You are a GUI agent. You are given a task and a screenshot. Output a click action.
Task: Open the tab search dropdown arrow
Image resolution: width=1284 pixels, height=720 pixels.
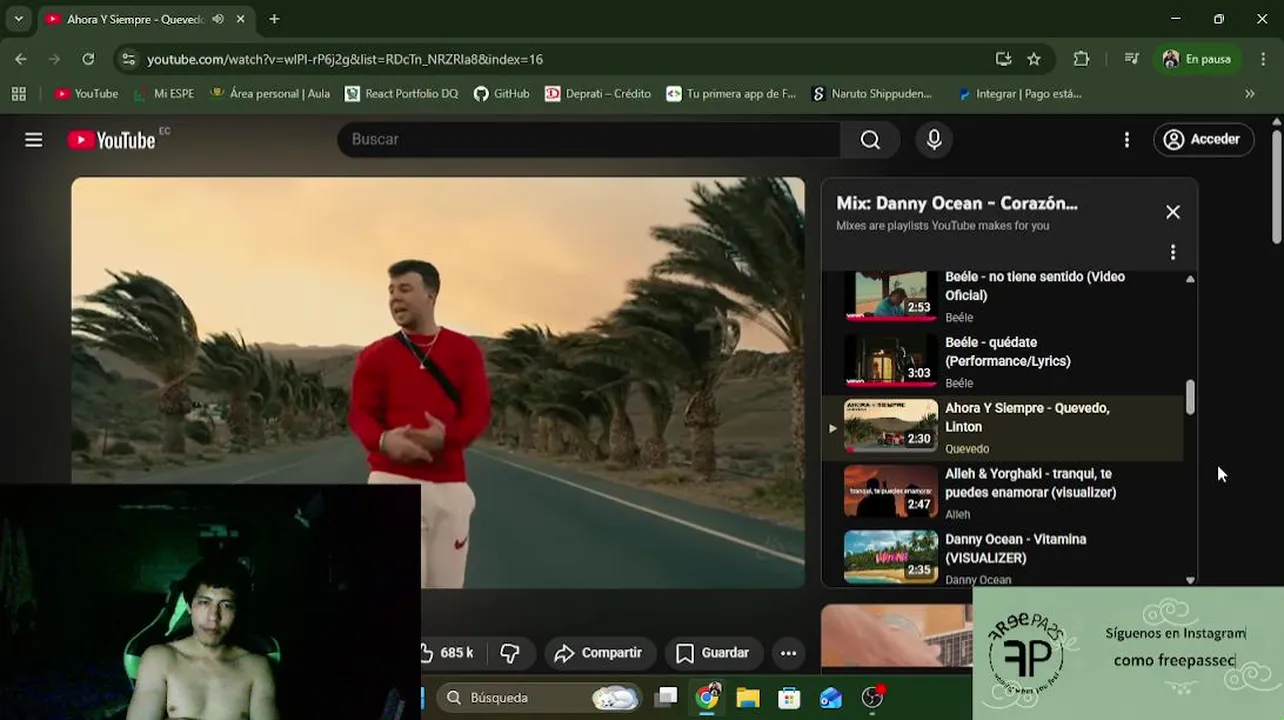click(x=18, y=19)
